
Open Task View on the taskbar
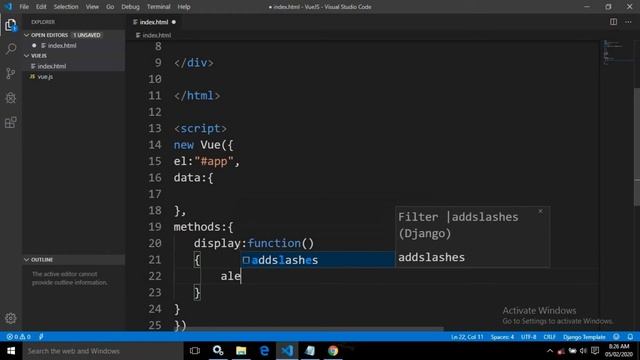click(x=195, y=351)
